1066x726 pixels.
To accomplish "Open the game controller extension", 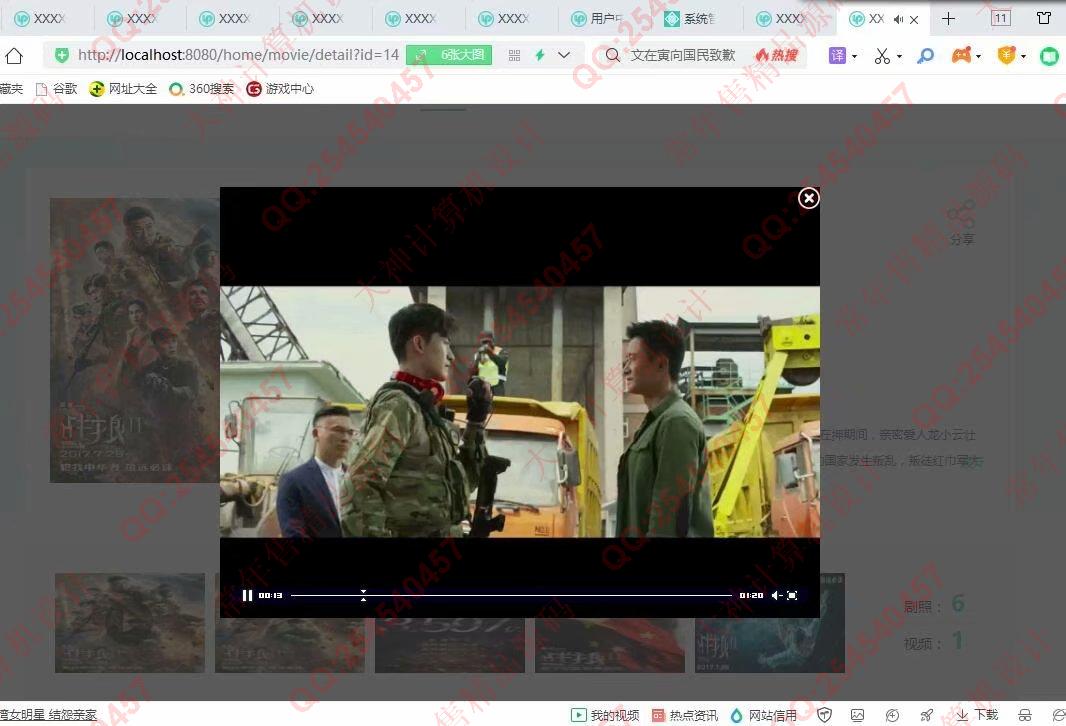I will coord(961,55).
